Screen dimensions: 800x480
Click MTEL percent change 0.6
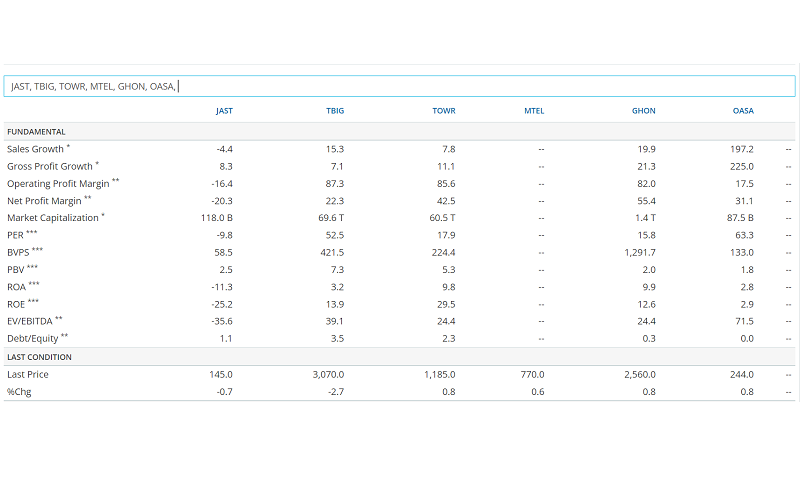tap(538, 392)
